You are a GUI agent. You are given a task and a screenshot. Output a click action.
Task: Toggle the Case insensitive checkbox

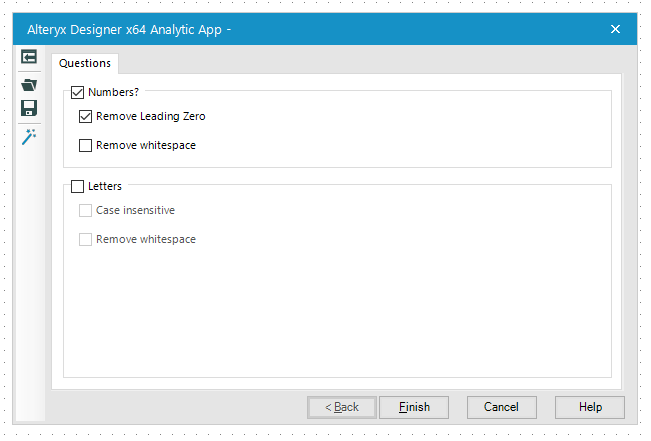point(86,211)
